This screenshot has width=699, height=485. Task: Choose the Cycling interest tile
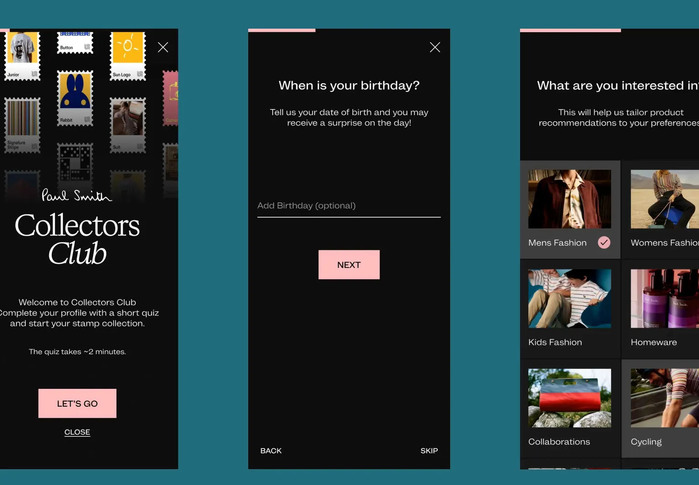point(664,407)
